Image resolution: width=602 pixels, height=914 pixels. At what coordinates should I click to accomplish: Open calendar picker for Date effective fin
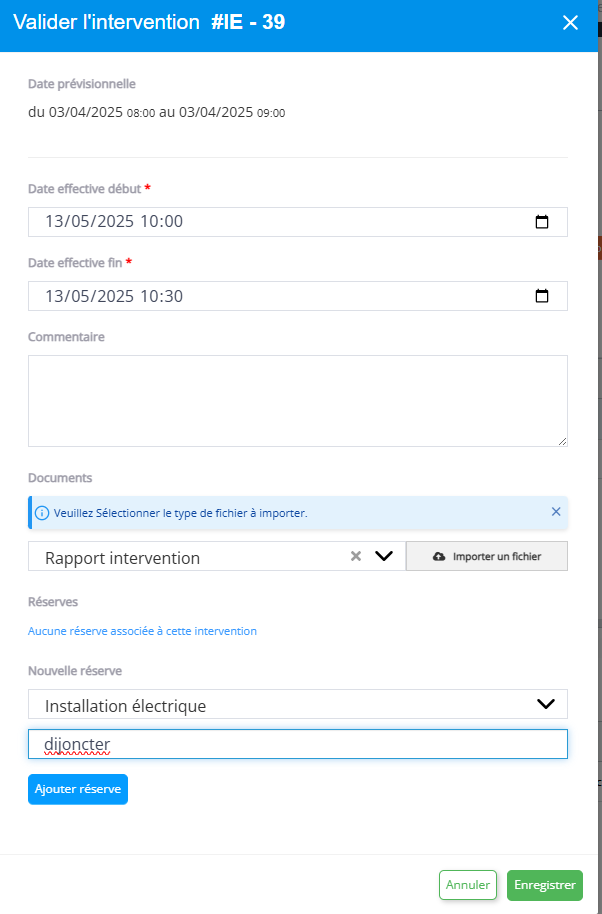(542, 296)
